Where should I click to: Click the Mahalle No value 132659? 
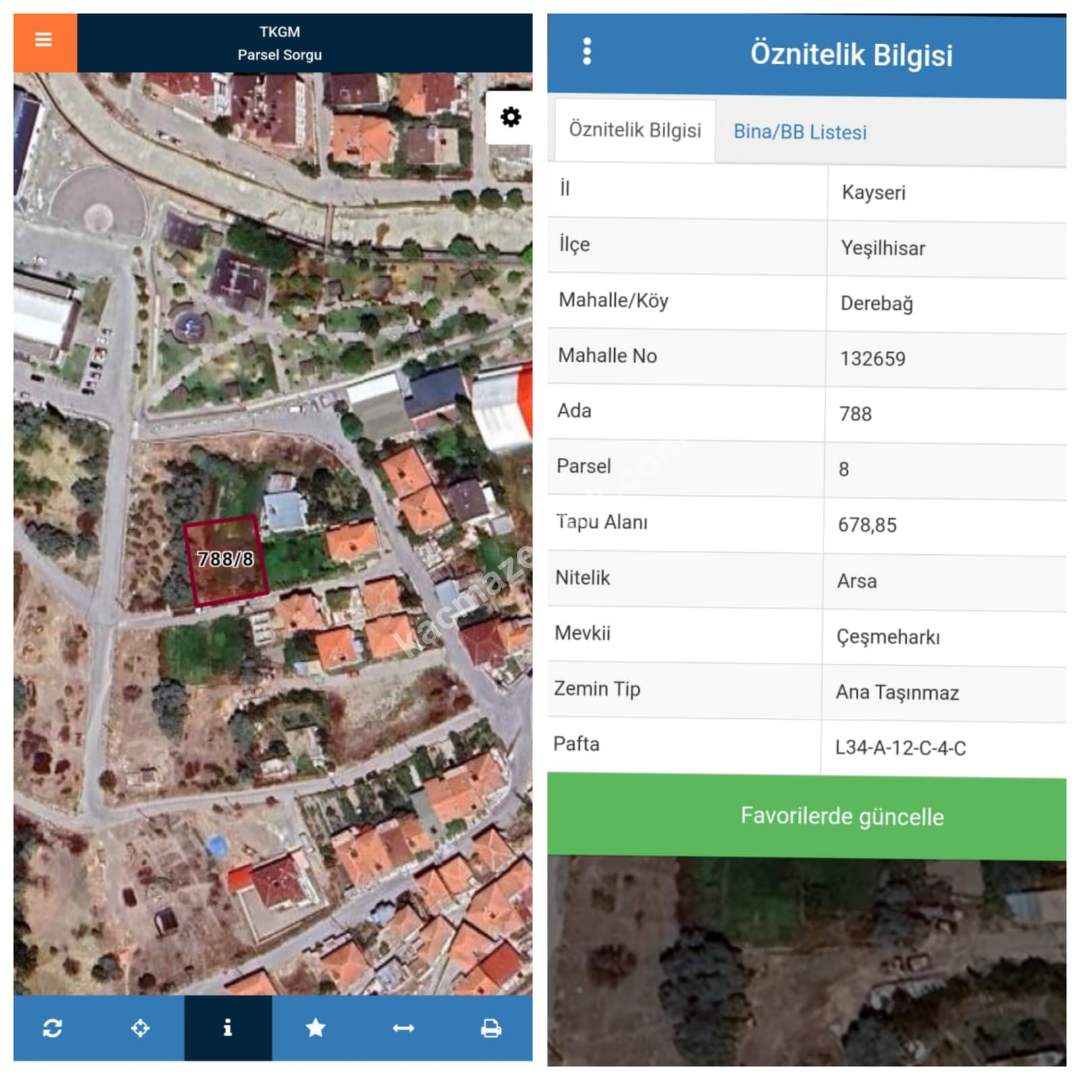point(873,358)
